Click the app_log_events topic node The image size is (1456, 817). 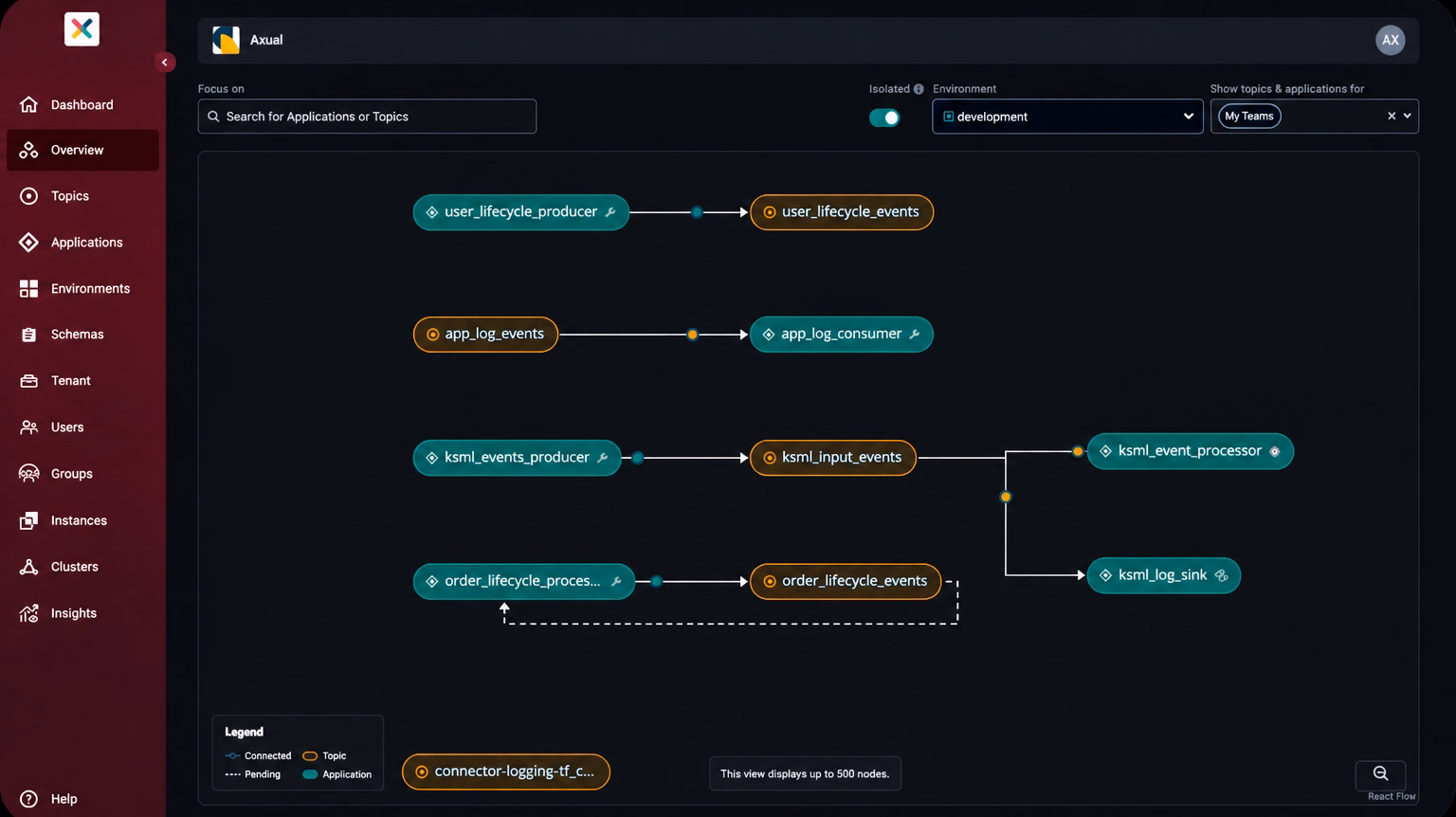tap(485, 335)
